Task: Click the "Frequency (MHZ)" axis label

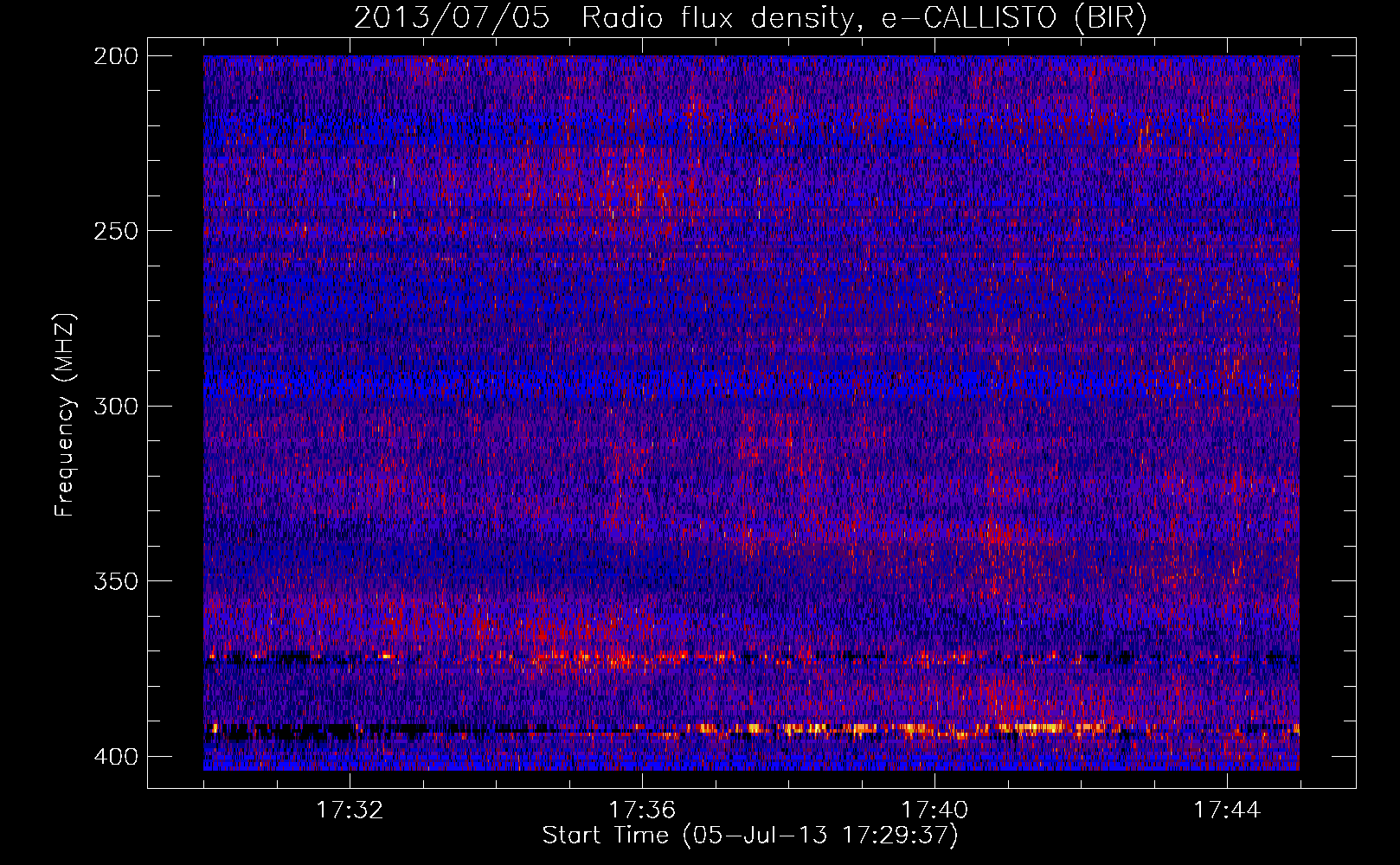Action: [x=65, y=414]
